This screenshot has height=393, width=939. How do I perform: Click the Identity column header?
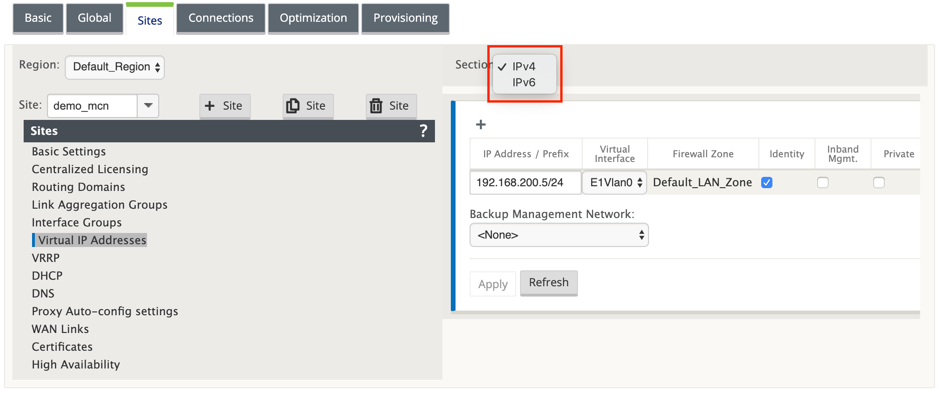coord(787,154)
